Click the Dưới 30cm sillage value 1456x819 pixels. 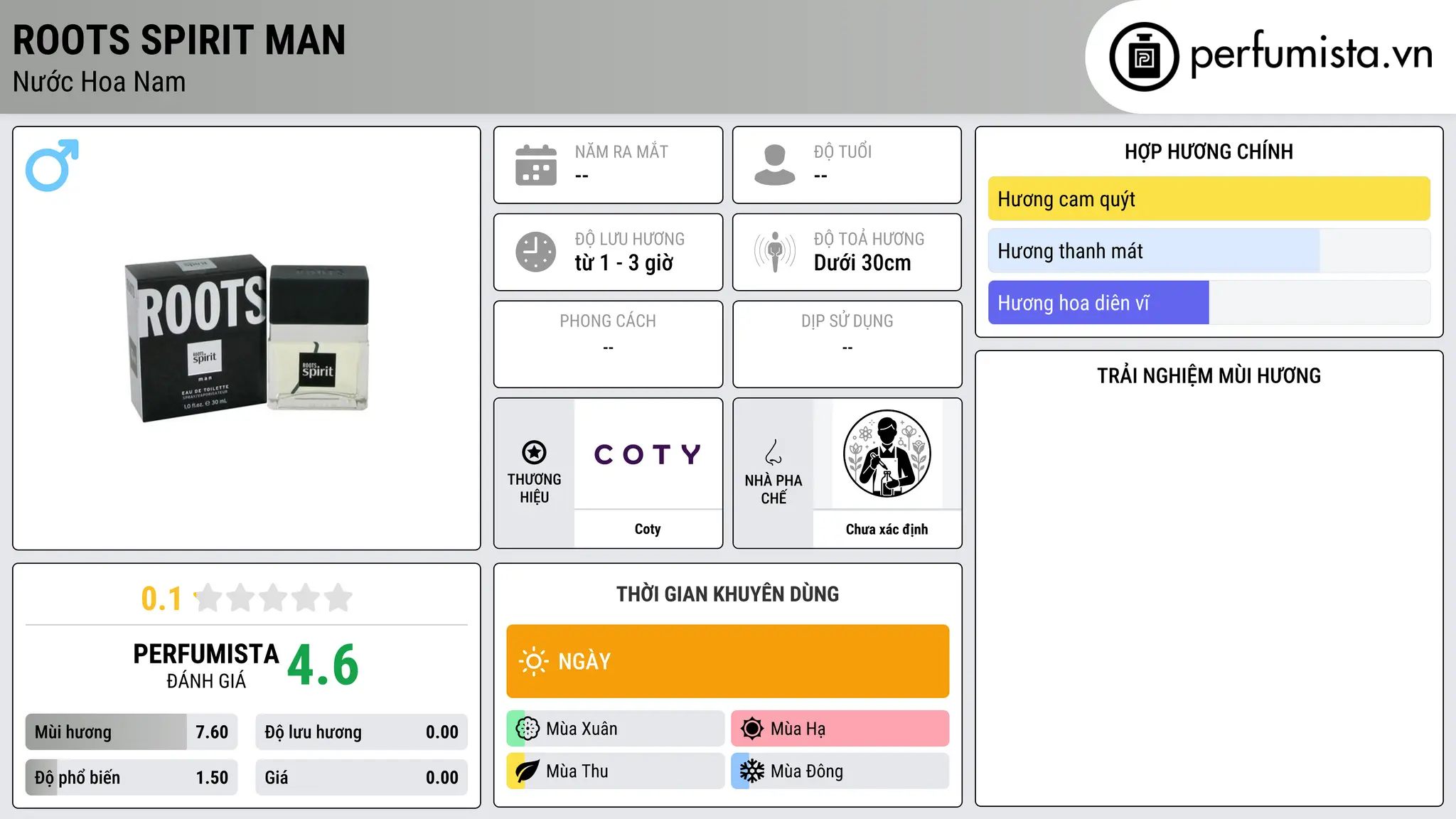[x=862, y=263]
